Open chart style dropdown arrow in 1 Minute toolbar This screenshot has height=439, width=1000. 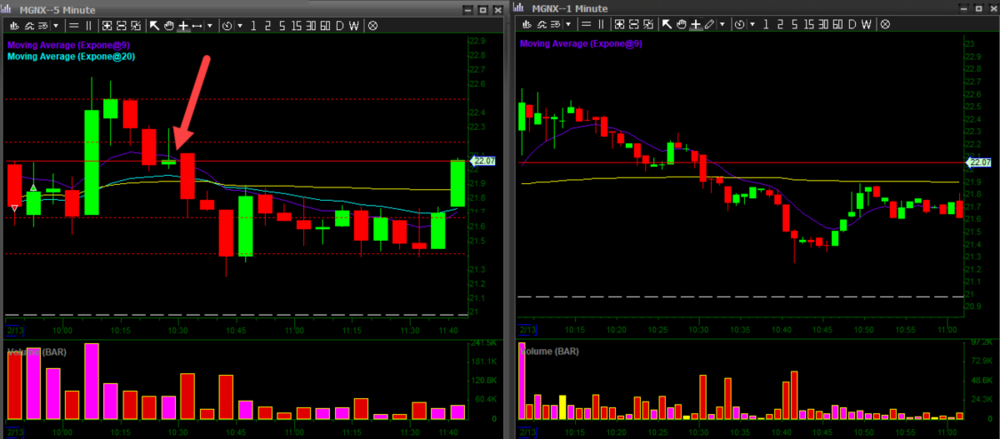(570, 25)
